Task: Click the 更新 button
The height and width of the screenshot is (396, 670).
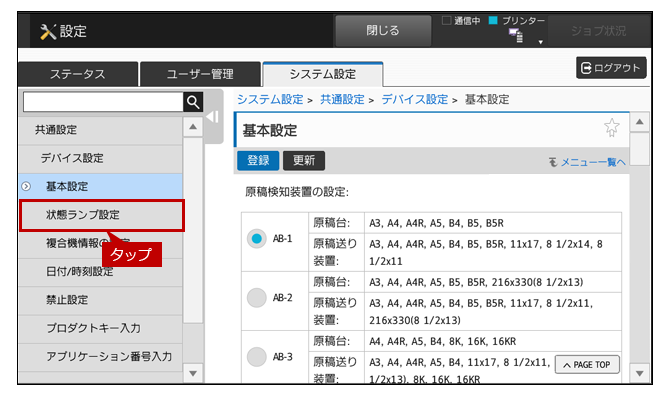Action: (304, 161)
